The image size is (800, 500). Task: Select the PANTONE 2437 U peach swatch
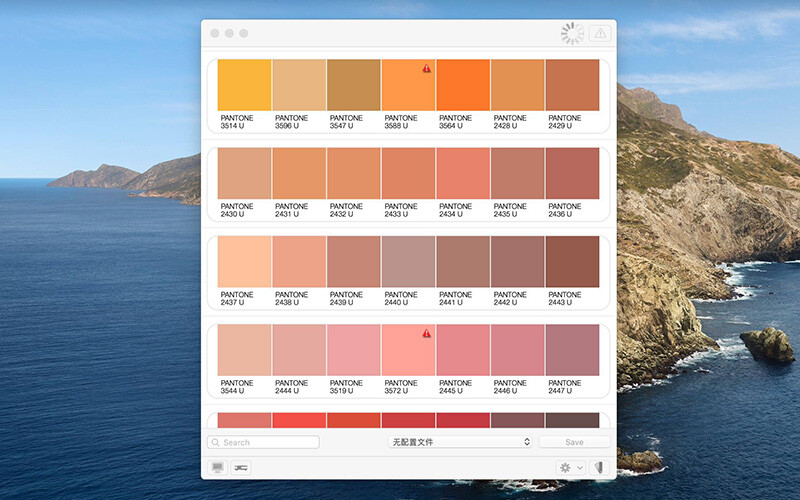(x=244, y=262)
